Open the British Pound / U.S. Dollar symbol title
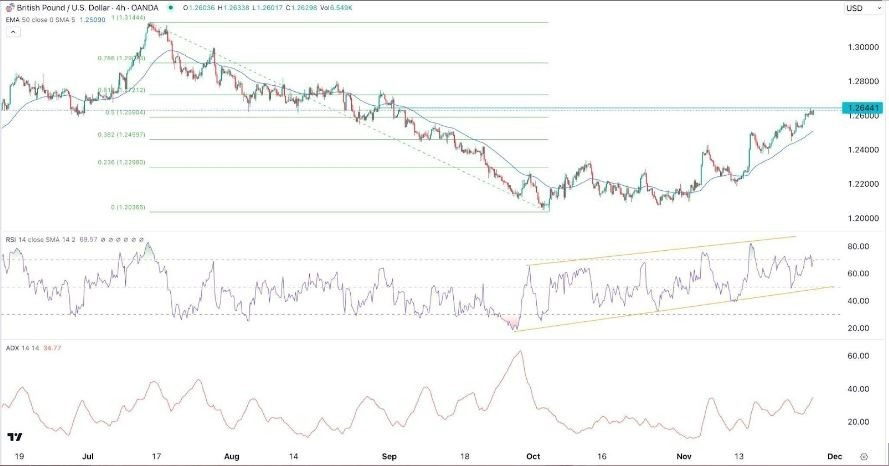 click(x=87, y=8)
